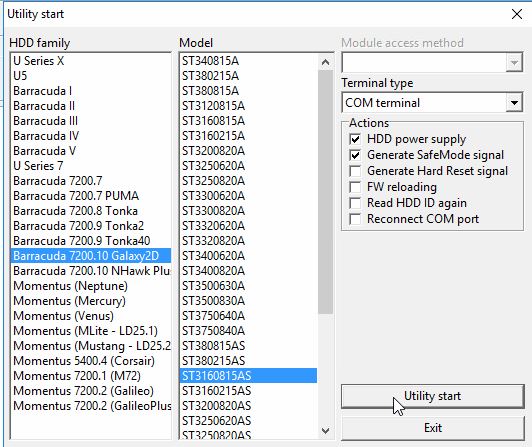Select Barracuda IV family
Image resolution: width=532 pixels, height=447 pixels.
(x=91, y=136)
